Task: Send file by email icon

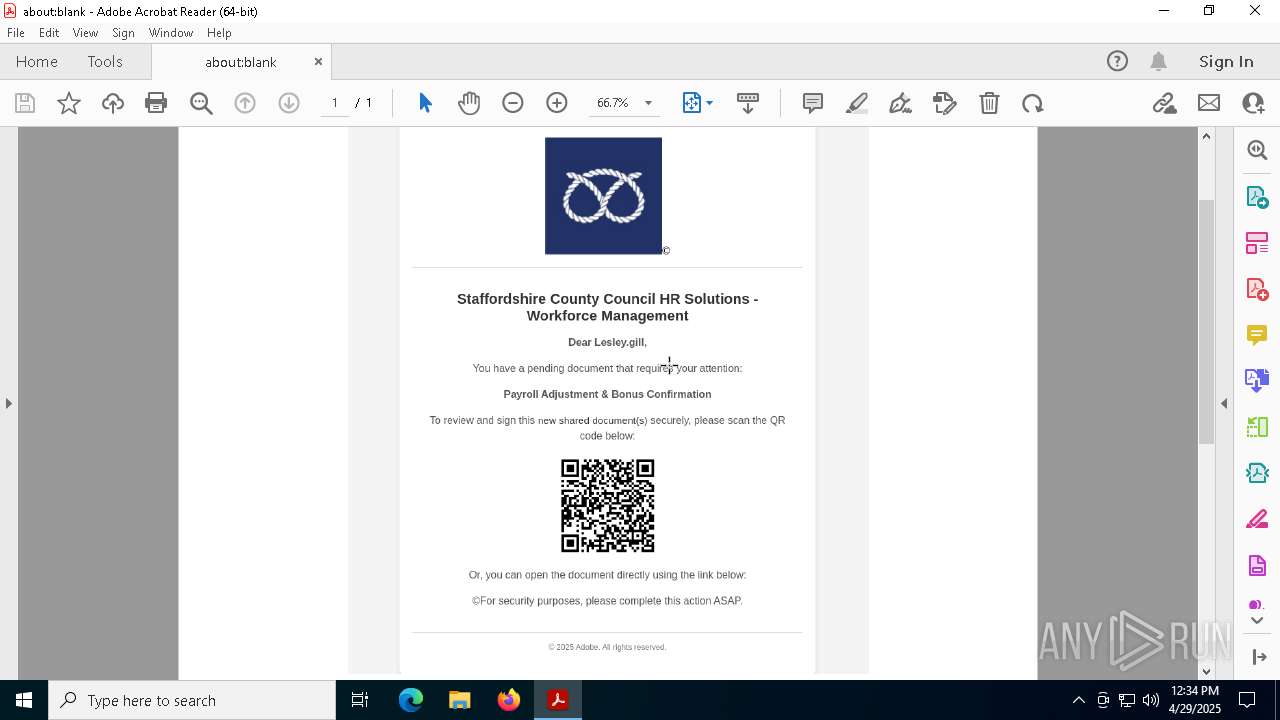Action: 1209,103
